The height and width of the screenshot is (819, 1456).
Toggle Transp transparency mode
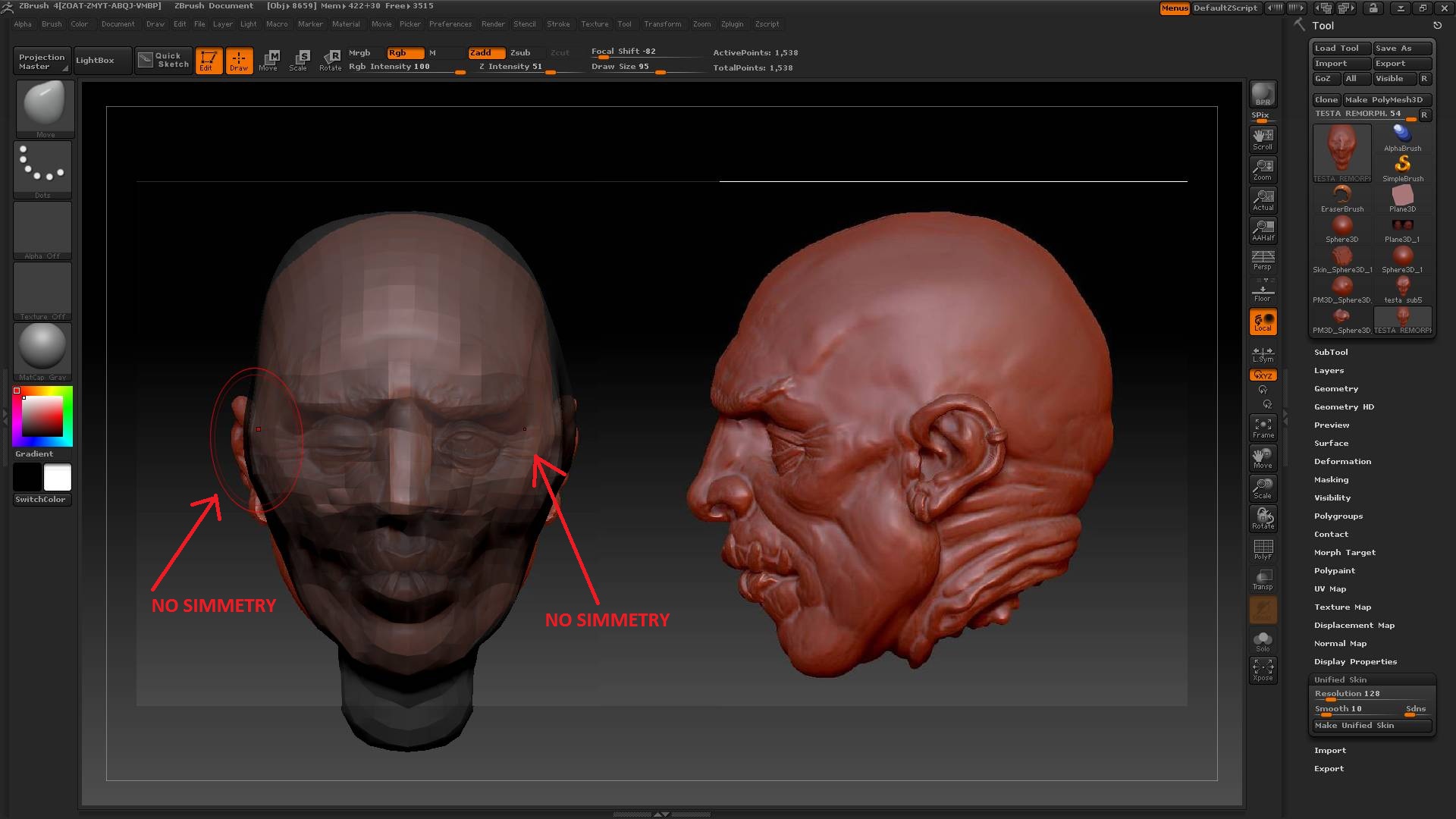pos(1263,579)
